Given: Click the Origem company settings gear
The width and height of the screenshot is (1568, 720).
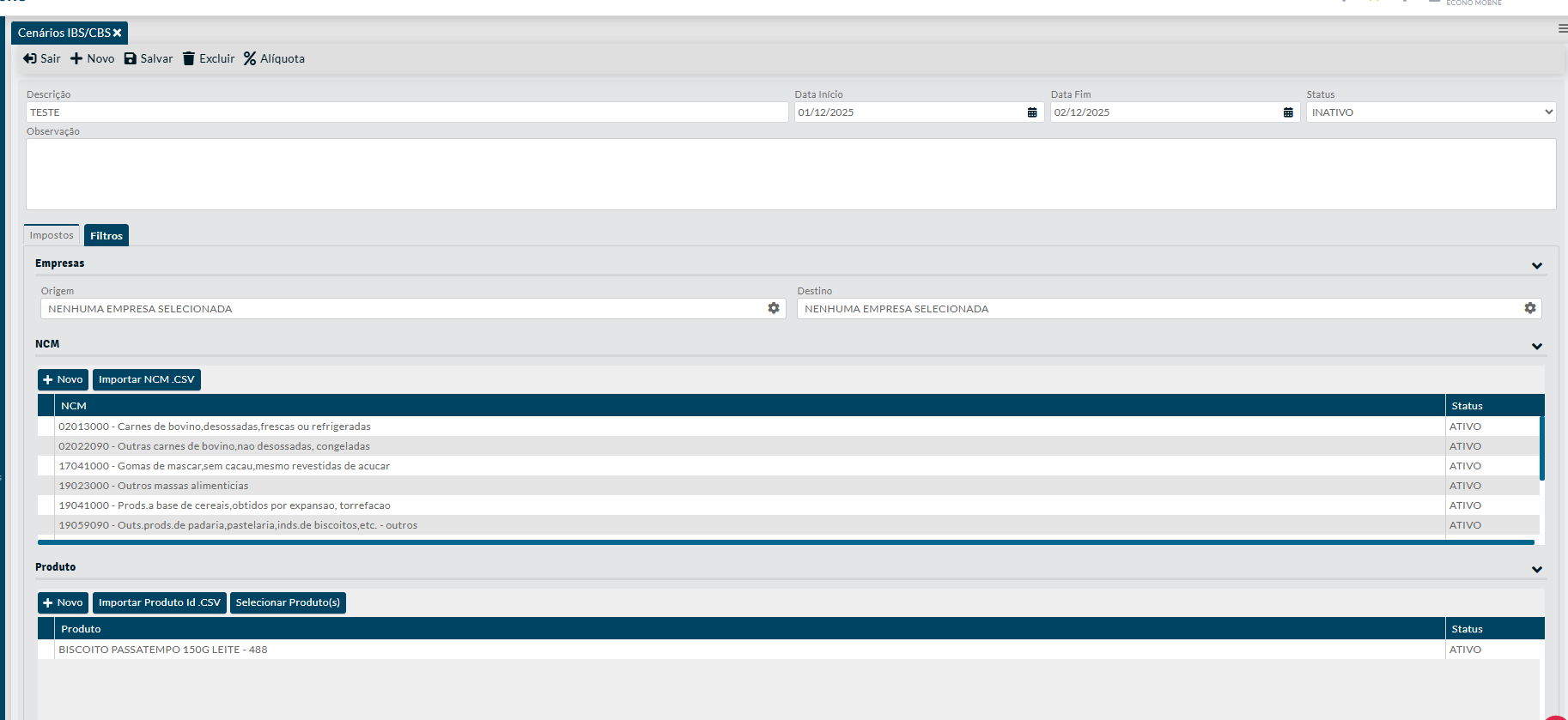Looking at the screenshot, I should [x=774, y=308].
